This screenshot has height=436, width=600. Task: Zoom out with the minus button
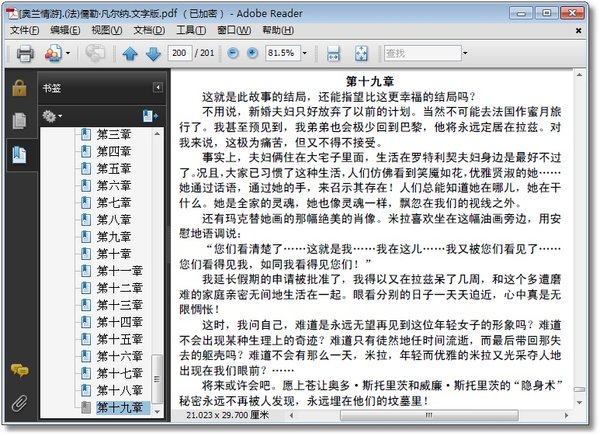233,53
